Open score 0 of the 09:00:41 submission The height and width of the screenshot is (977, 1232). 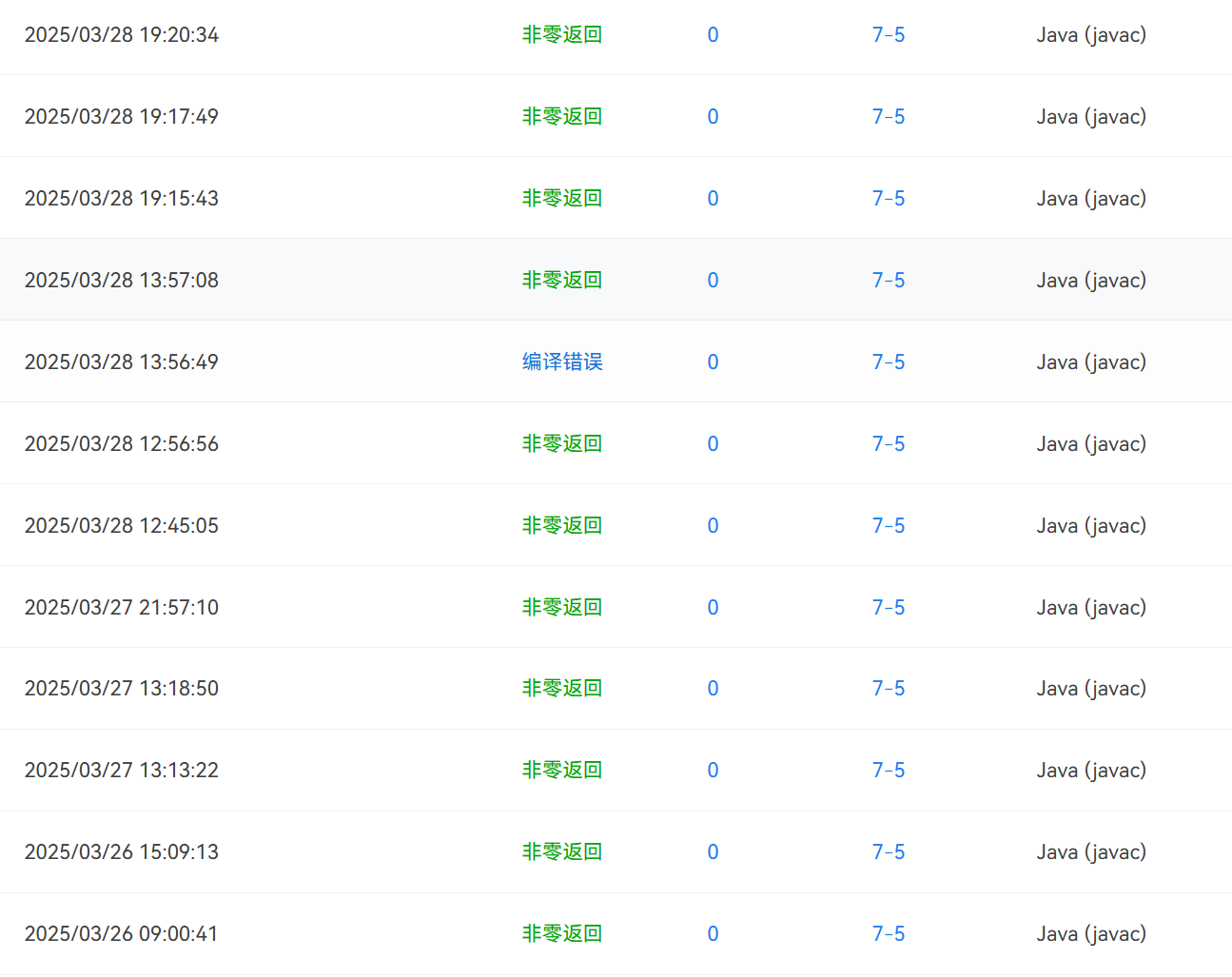[x=713, y=933]
